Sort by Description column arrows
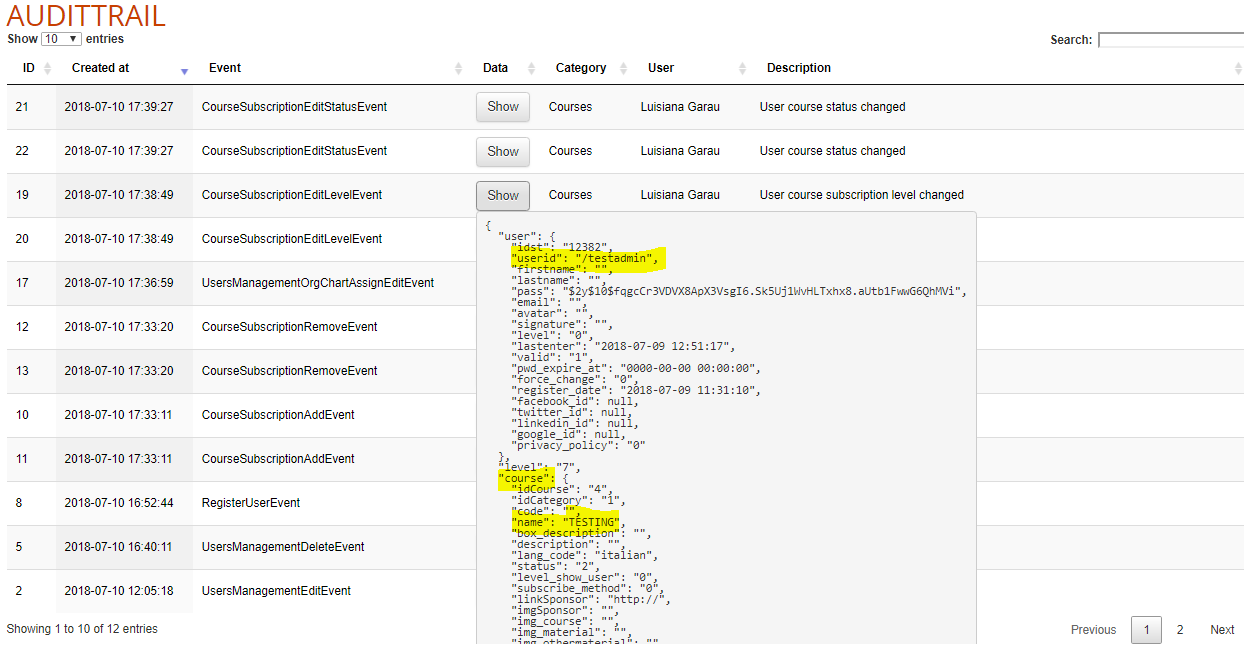Viewport: 1244px width, 650px height. click(1238, 68)
